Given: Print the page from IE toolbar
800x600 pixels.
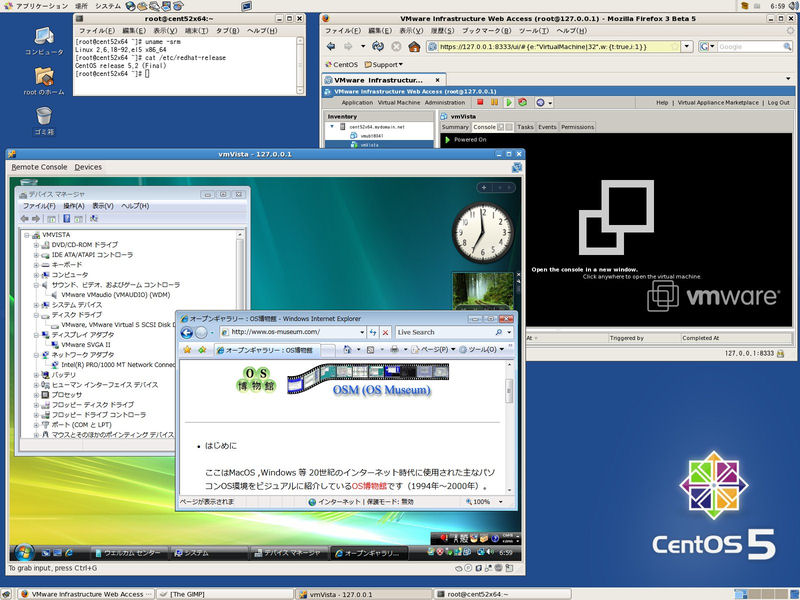Looking at the screenshot, I should [394, 349].
